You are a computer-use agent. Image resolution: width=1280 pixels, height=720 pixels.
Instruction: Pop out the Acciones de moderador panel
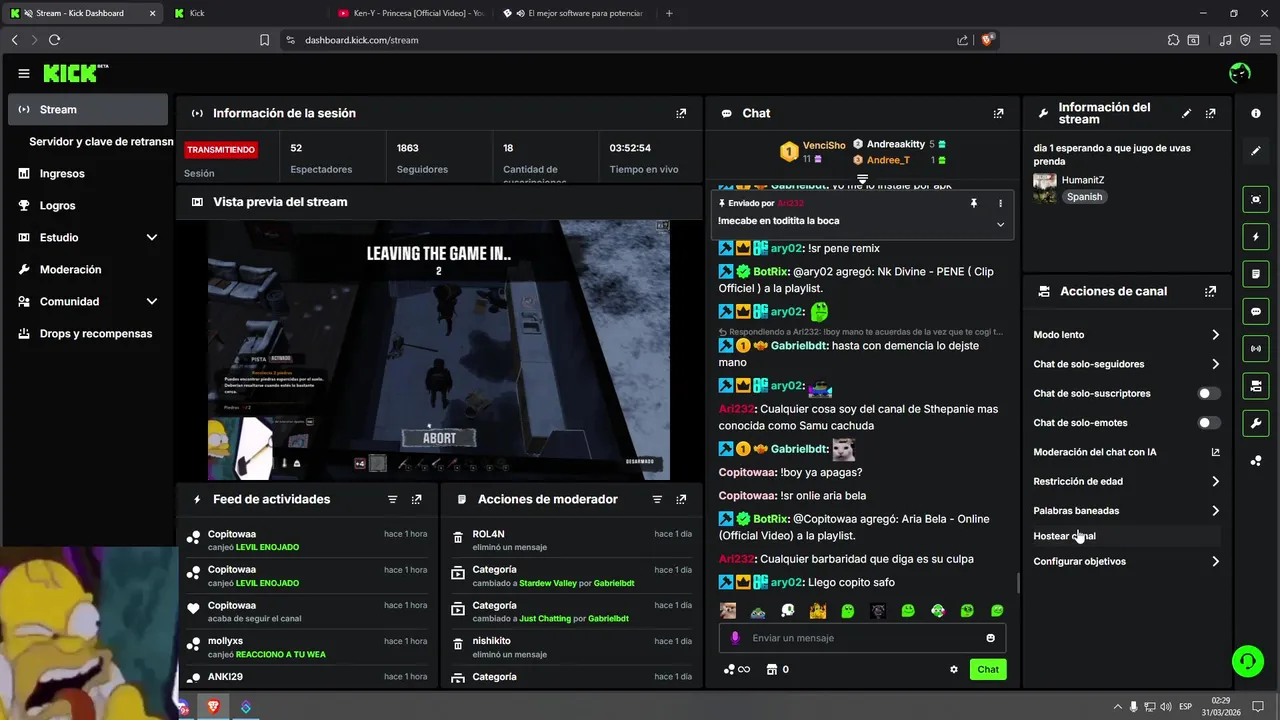tap(681, 500)
